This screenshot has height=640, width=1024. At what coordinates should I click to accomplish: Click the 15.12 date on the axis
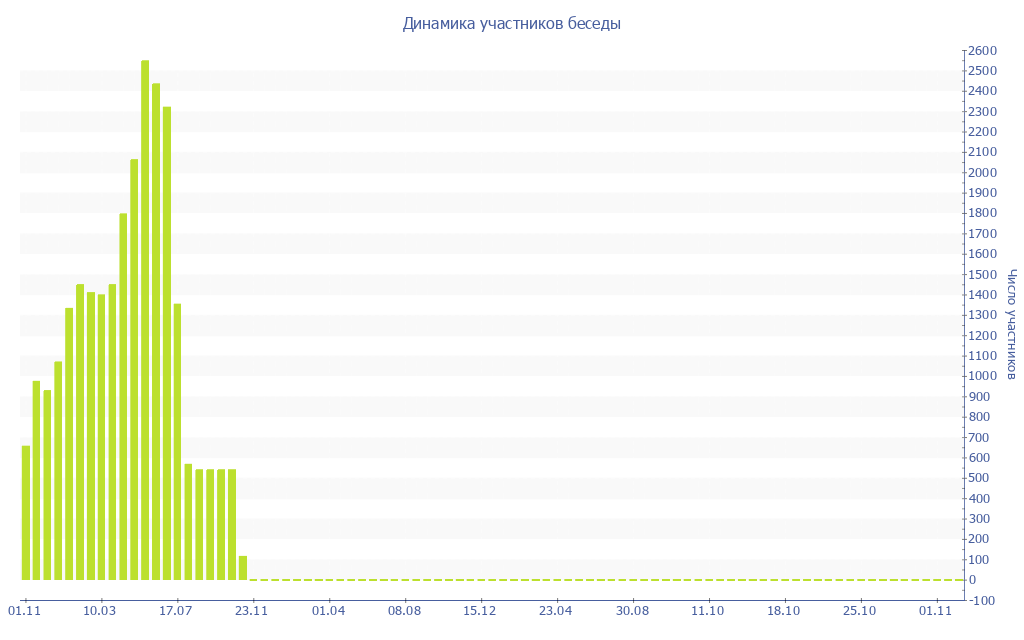click(x=480, y=610)
